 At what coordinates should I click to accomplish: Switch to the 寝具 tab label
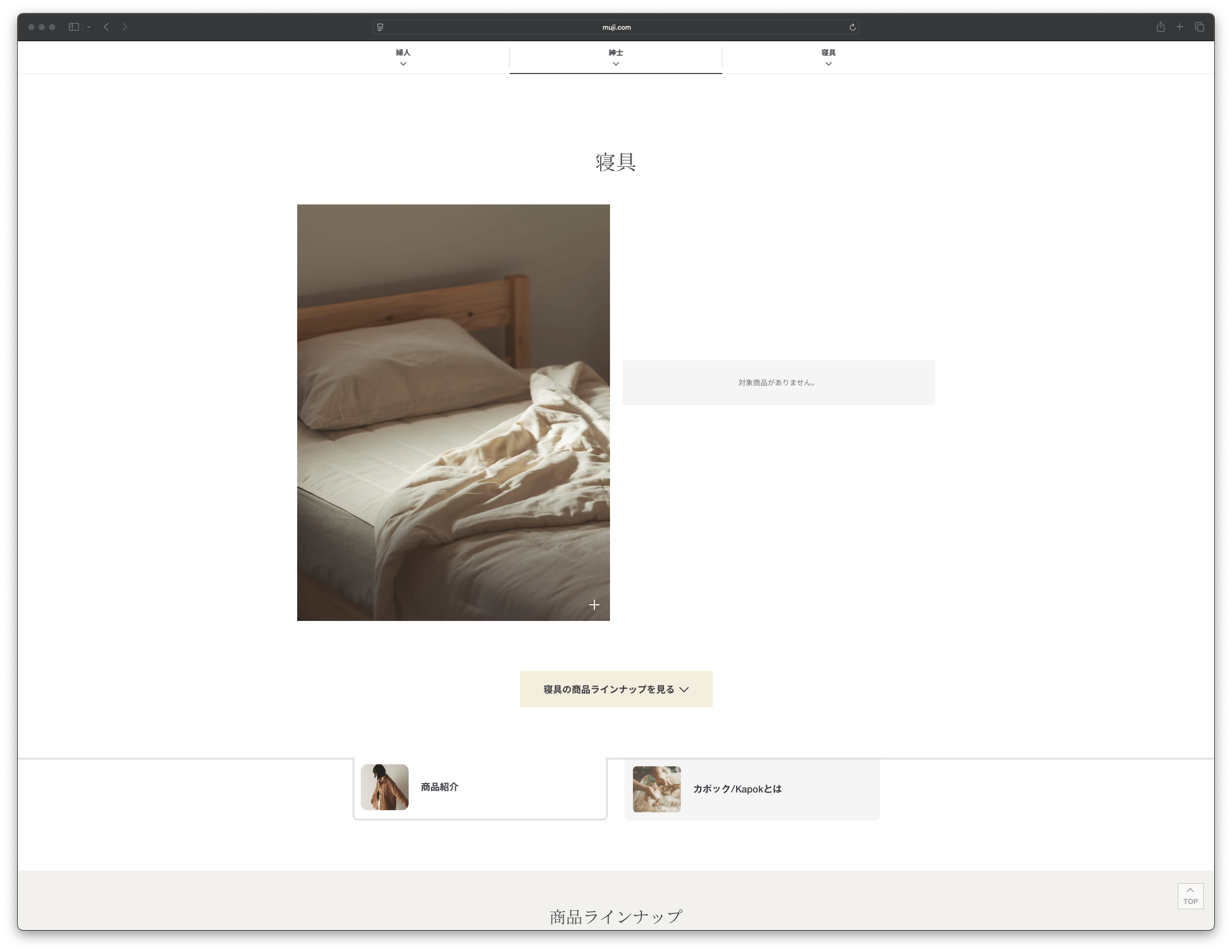[828, 53]
